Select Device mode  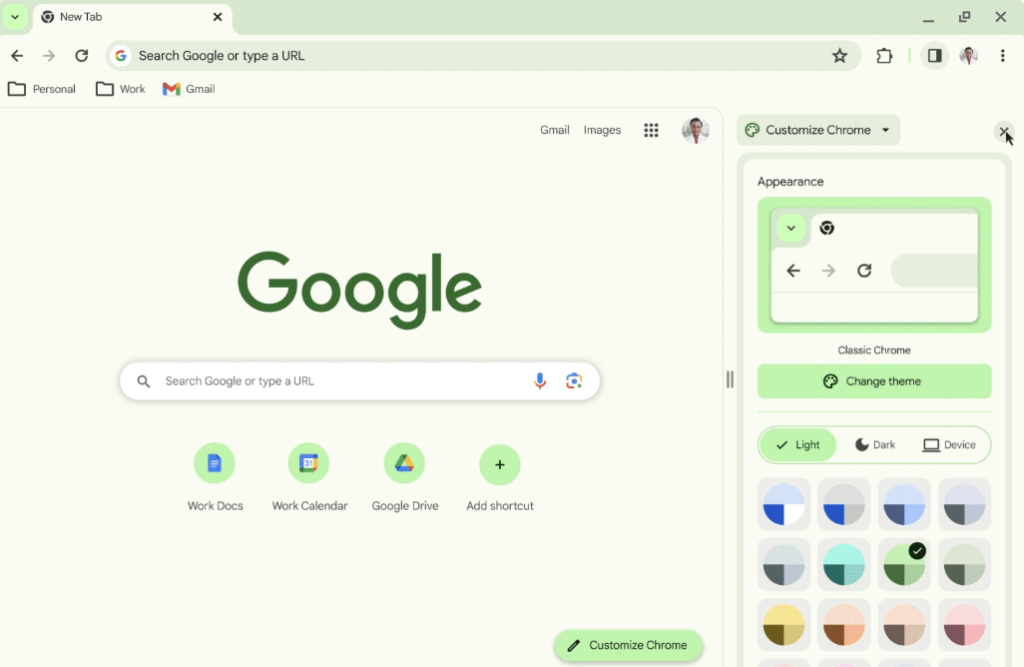click(949, 445)
